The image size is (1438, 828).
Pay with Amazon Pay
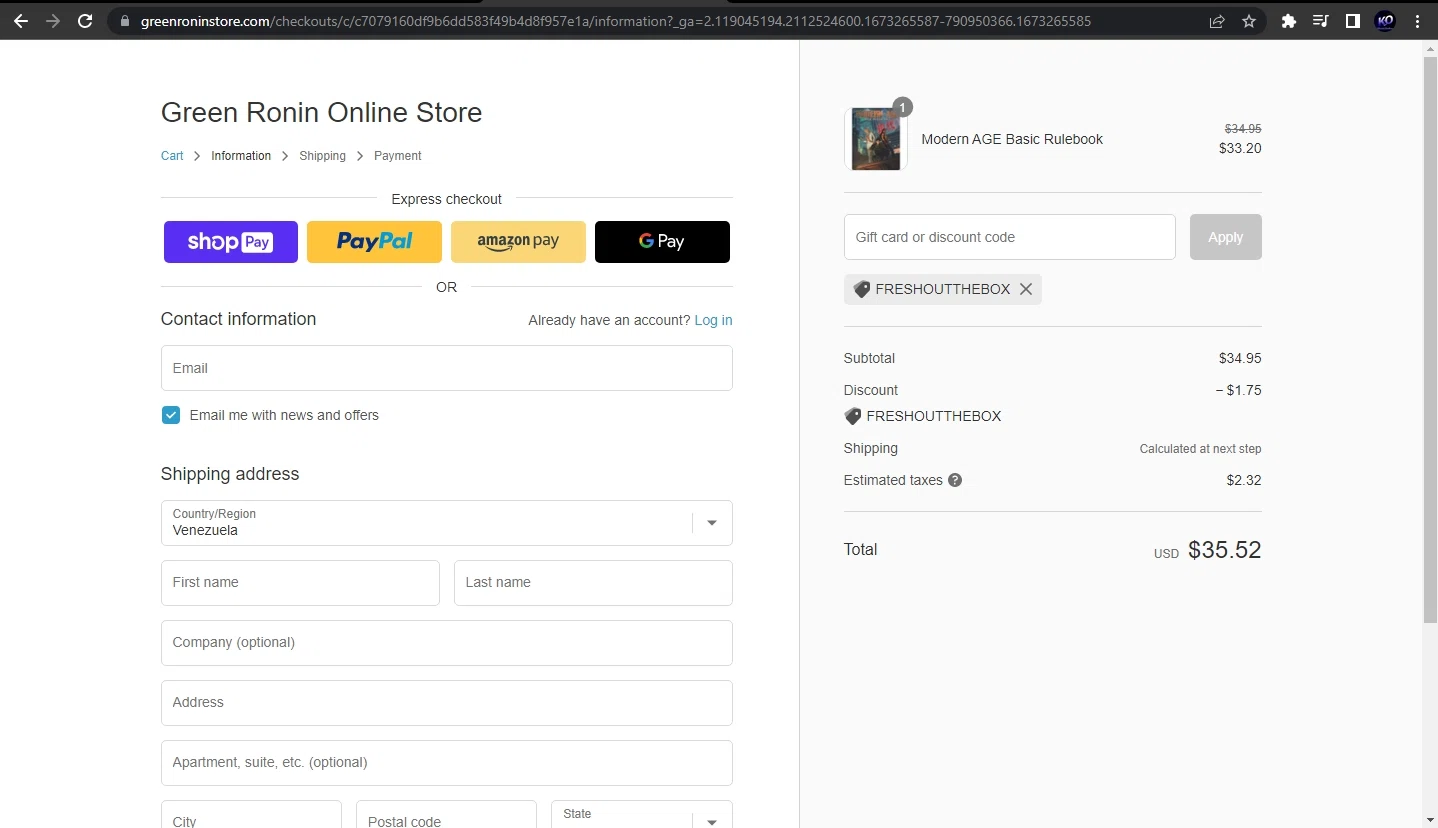click(518, 242)
